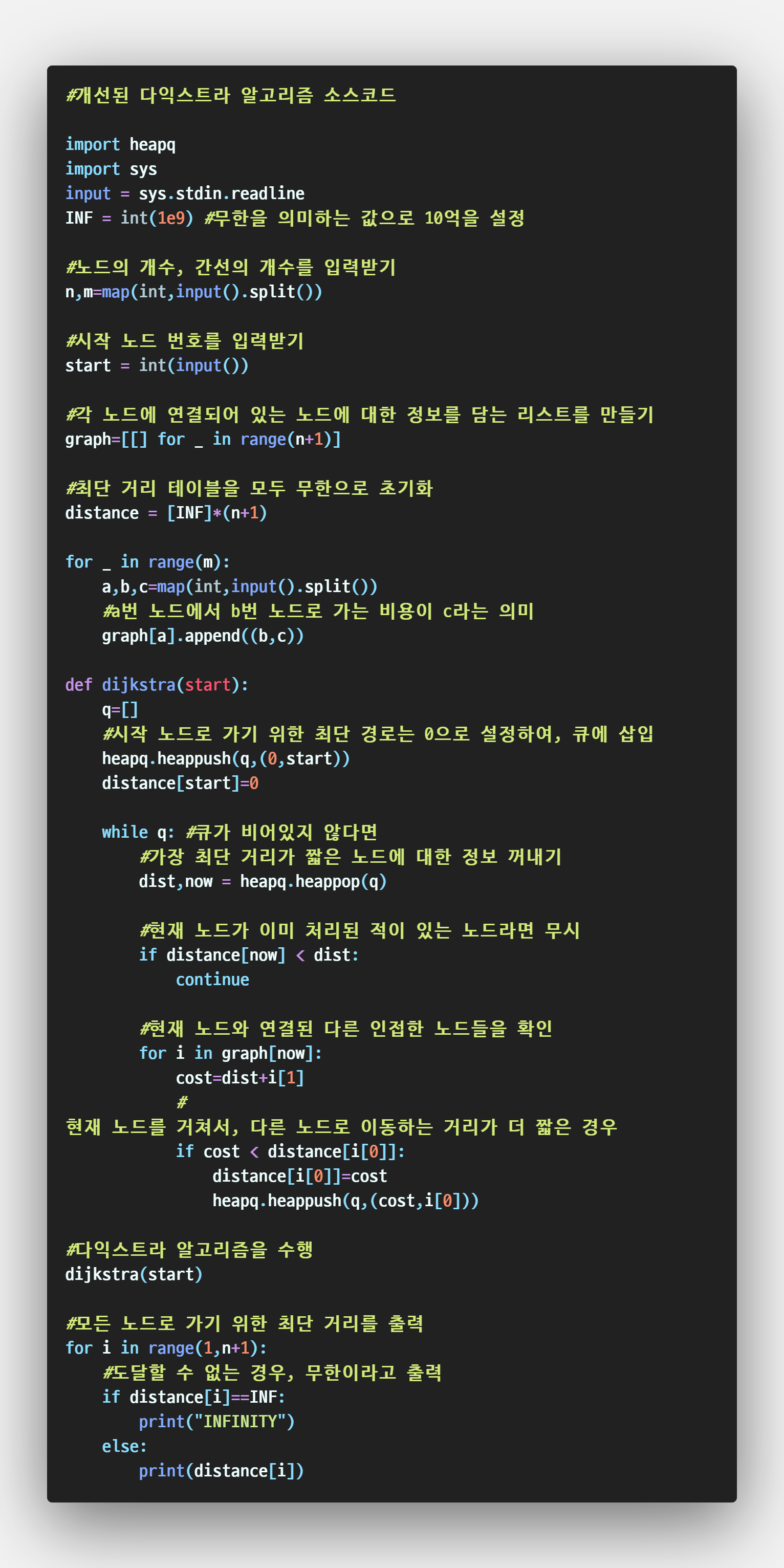Click comment '#최단 거리 테이블을 모두 무한으로 초기화'
The width and height of the screenshot is (784, 1568).
[249, 488]
